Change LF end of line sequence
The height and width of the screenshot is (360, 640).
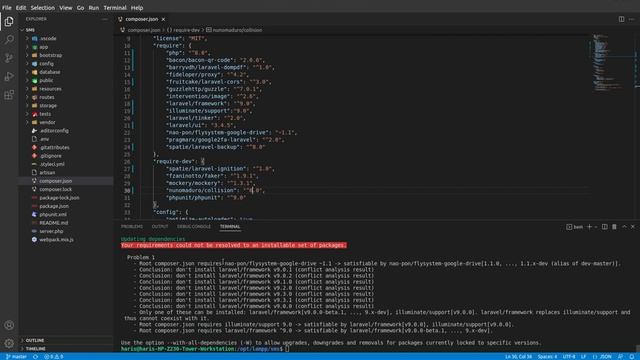pos(583,356)
